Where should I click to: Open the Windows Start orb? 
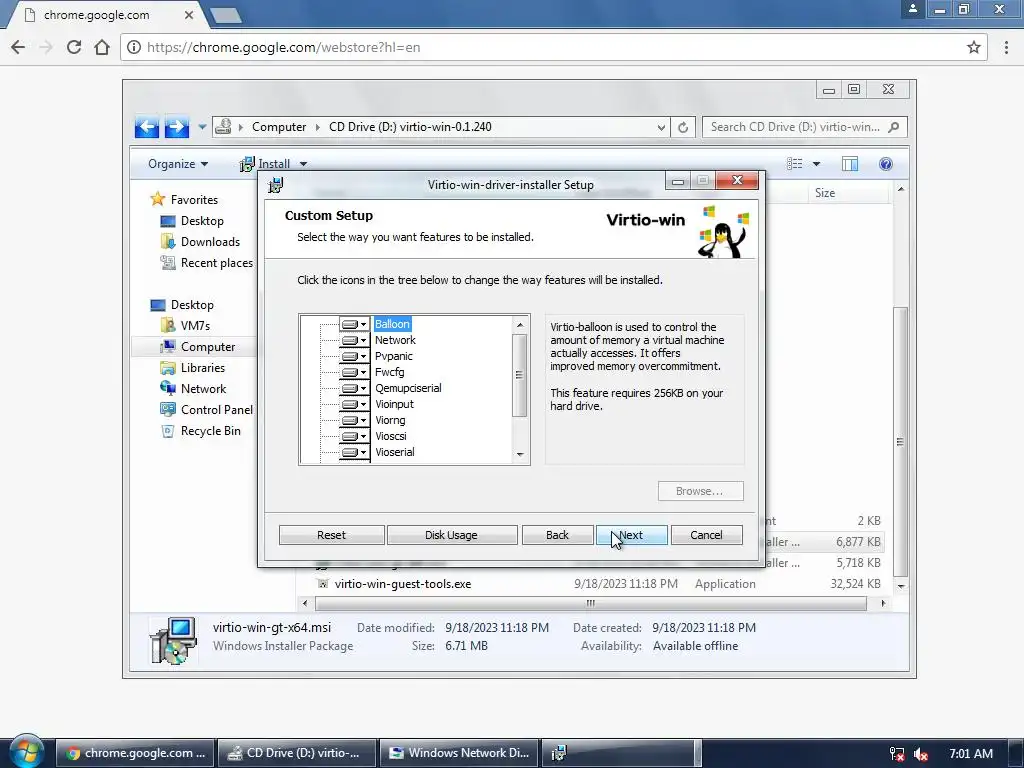tap(26, 752)
